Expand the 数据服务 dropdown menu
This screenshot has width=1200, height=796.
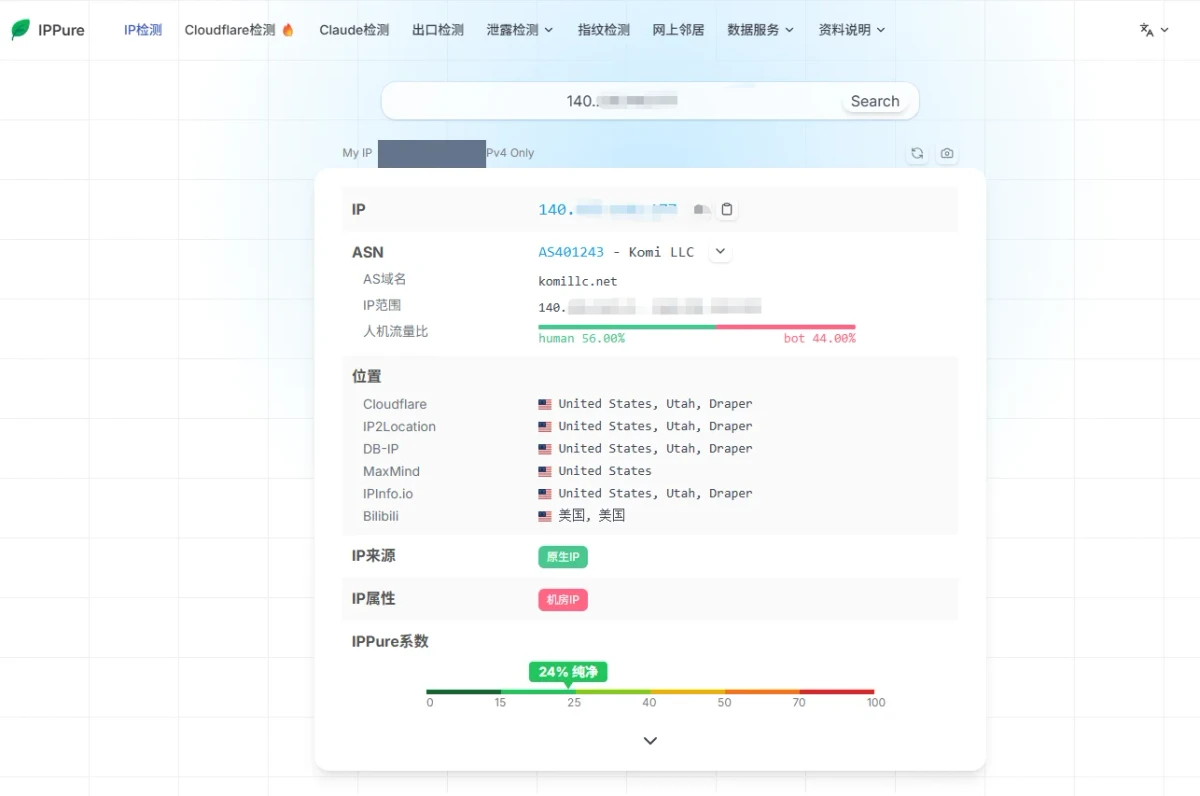point(761,30)
